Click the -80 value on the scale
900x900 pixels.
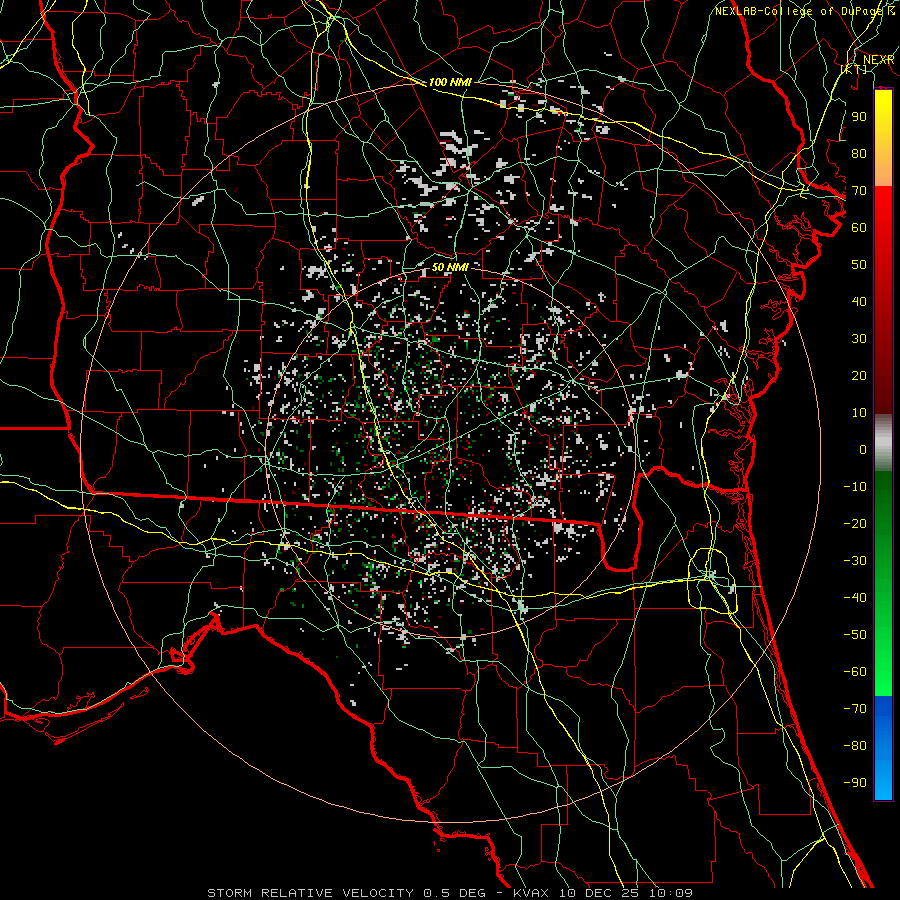[x=855, y=746]
